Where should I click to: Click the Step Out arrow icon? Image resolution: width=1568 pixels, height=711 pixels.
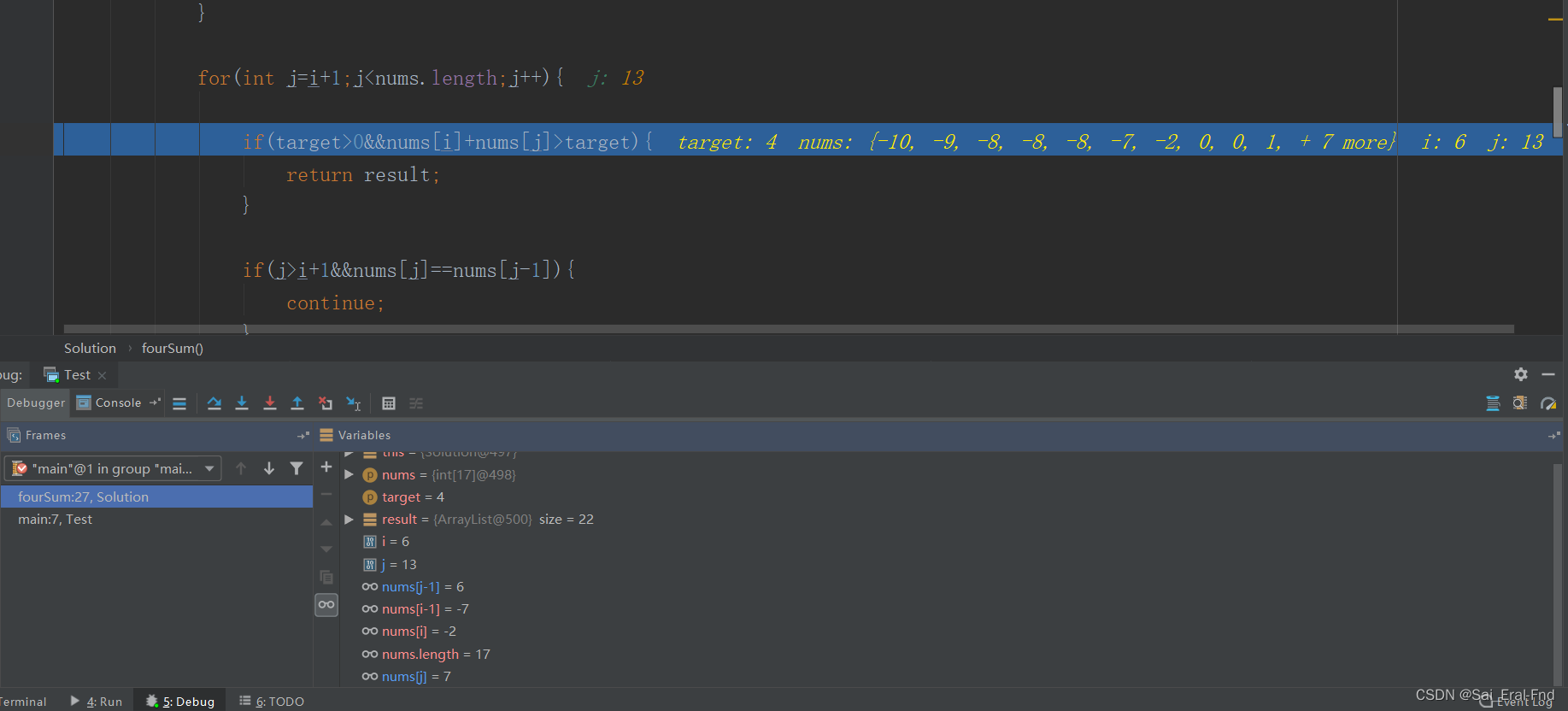click(x=297, y=403)
